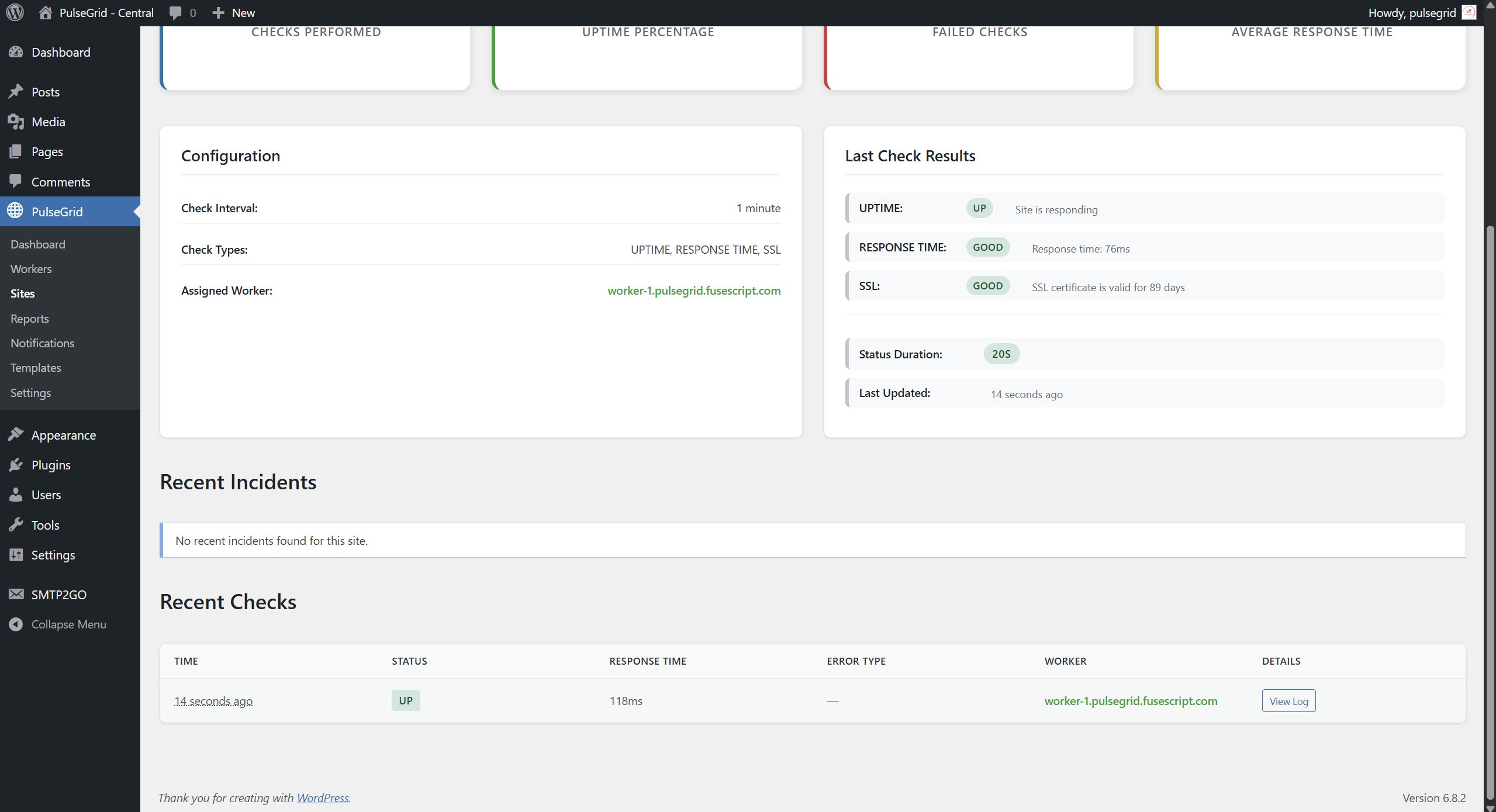This screenshot has width=1496, height=812.
Task: Collapse the sidebar with Collapse Menu arrow
Action: 16,624
